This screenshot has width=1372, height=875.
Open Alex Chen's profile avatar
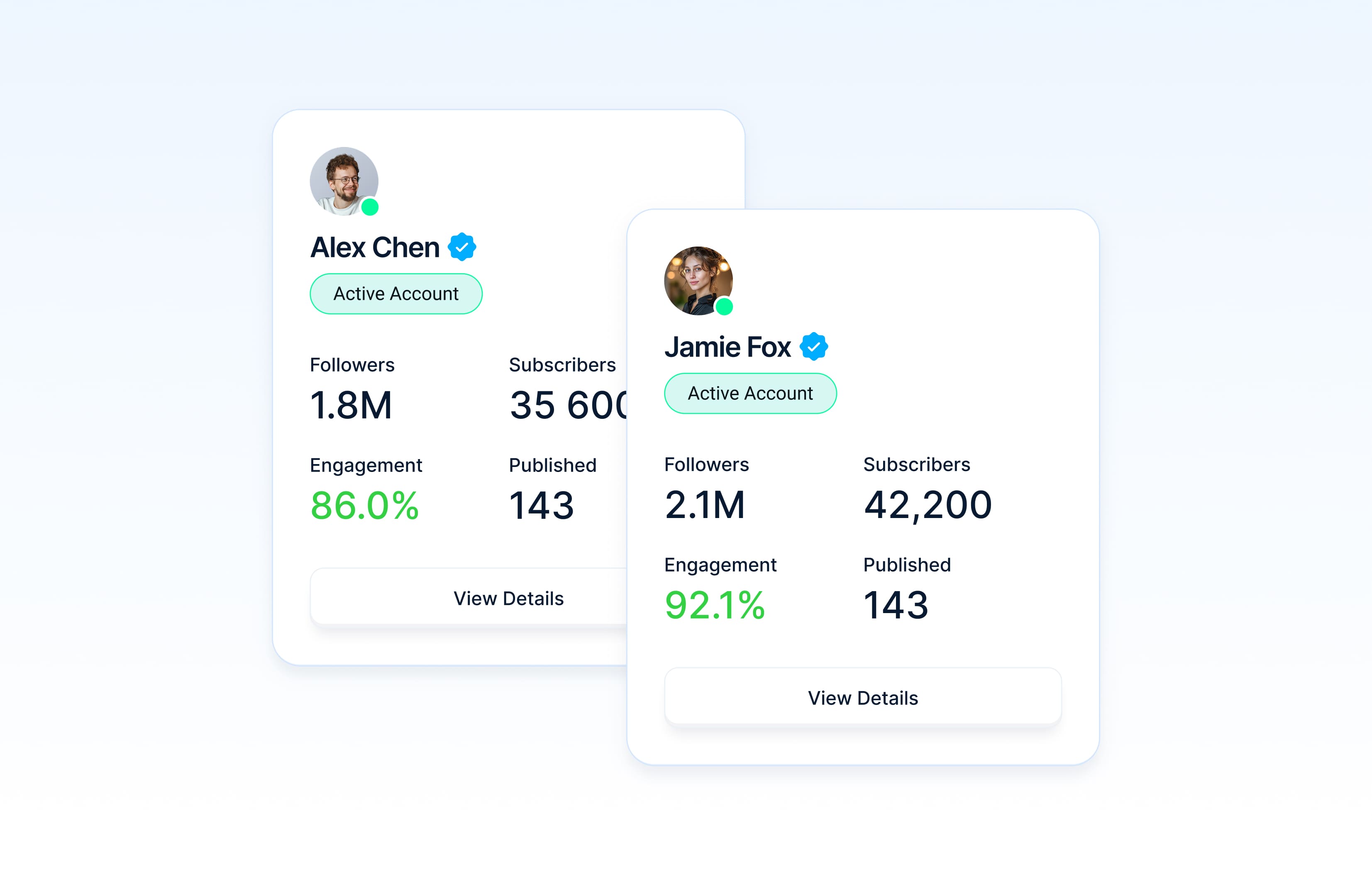(343, 181)
